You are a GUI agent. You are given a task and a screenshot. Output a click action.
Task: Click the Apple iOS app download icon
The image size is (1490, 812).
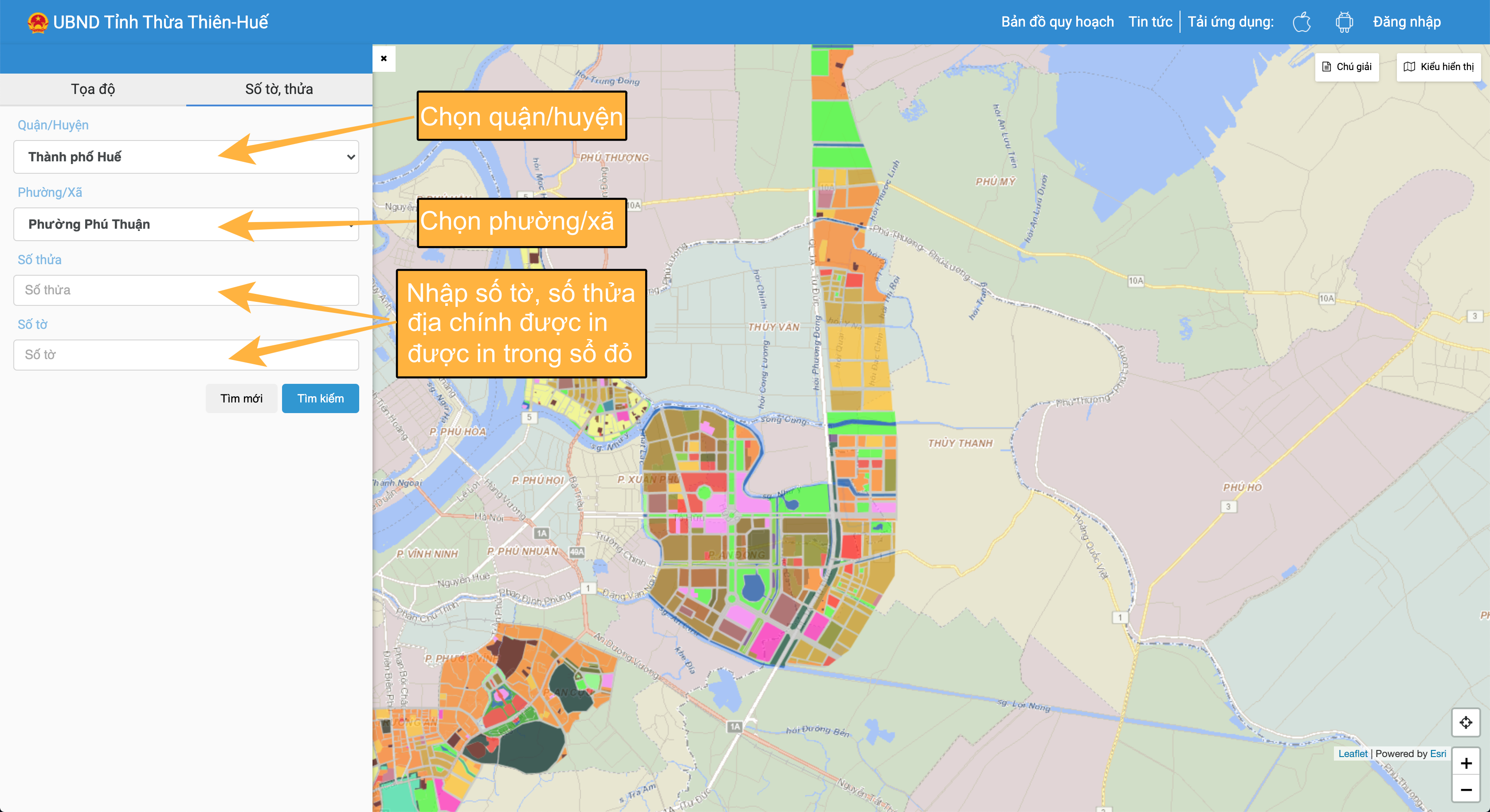1302,22
